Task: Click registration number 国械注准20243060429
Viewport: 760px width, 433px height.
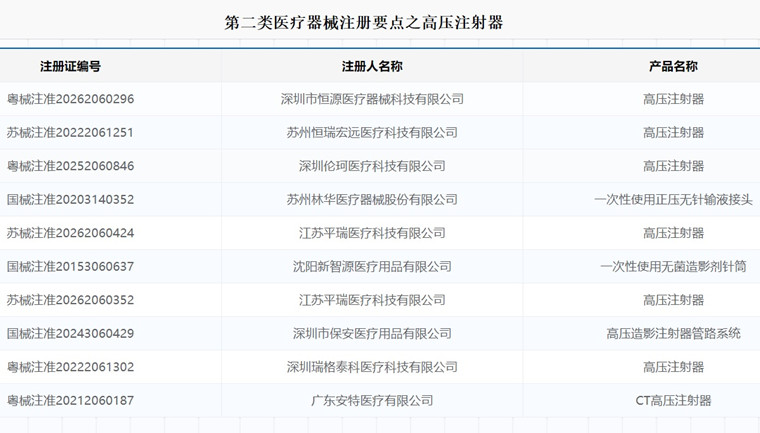Action: click(70, 333)
